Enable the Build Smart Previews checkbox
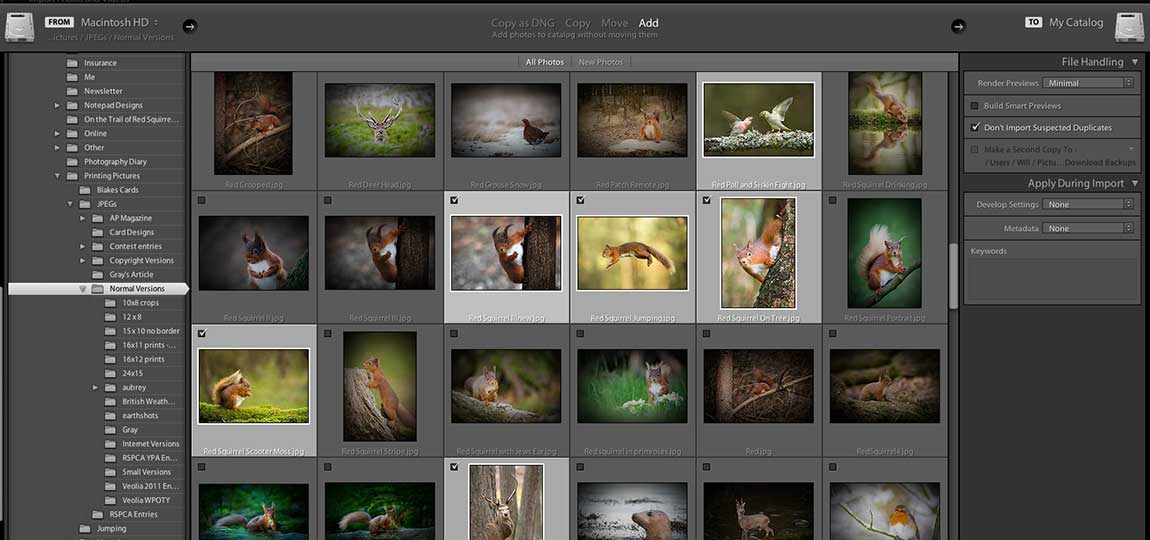The image size is (1150, 540). pyautogui.click(x=975, y=106)
